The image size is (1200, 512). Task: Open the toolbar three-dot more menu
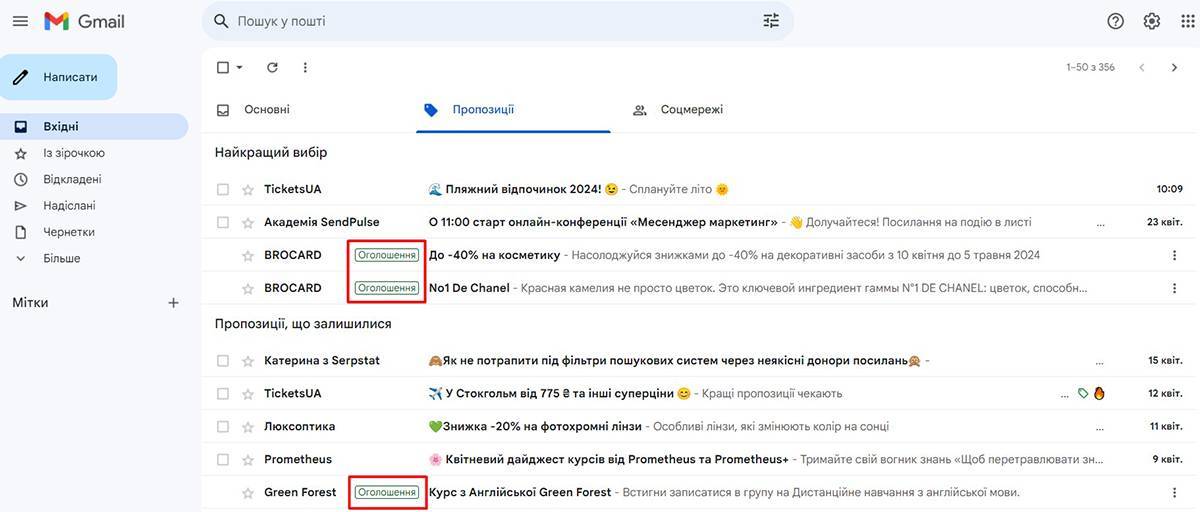click(305, 67)
